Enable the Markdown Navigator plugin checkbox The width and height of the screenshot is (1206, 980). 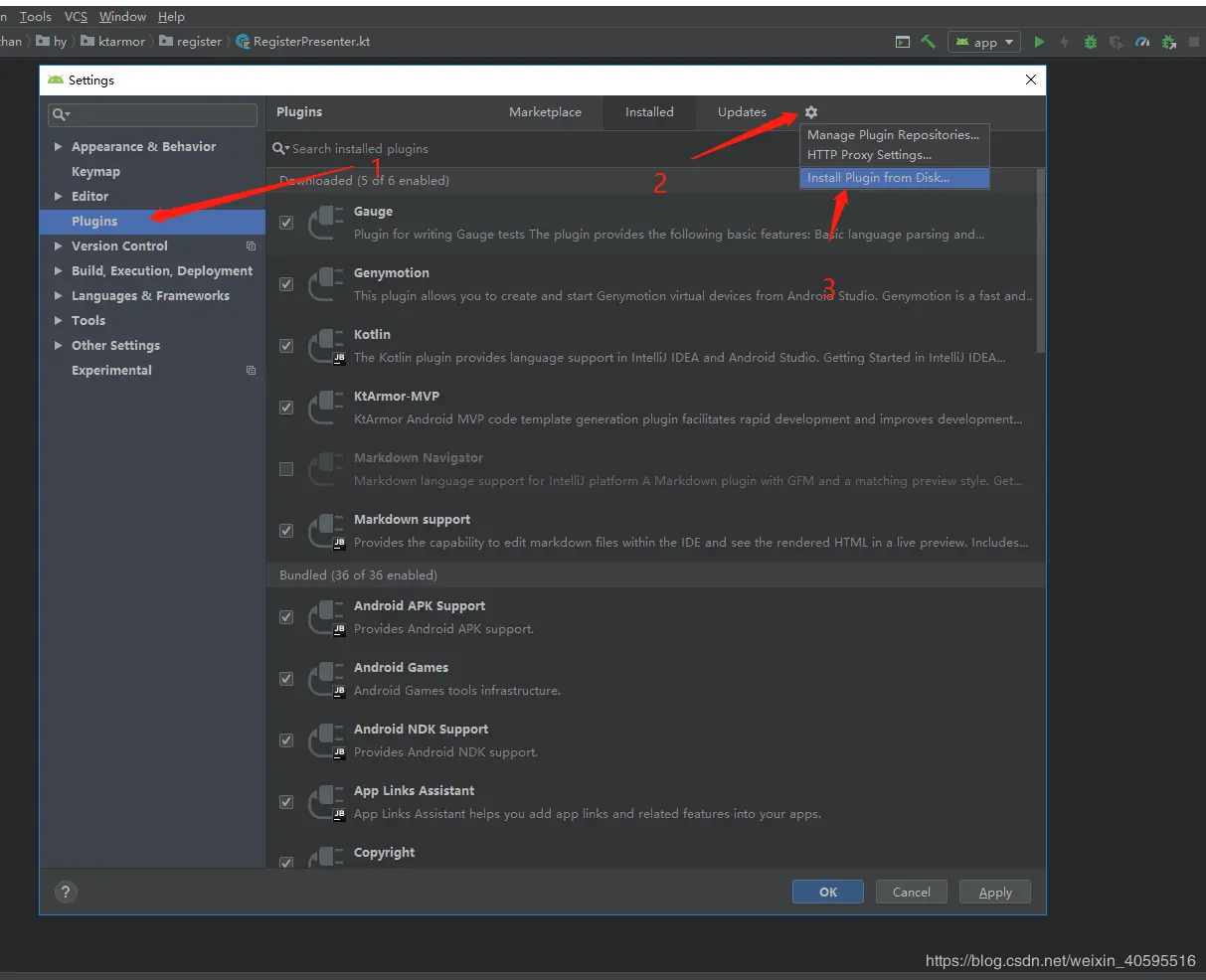[286, 469]
